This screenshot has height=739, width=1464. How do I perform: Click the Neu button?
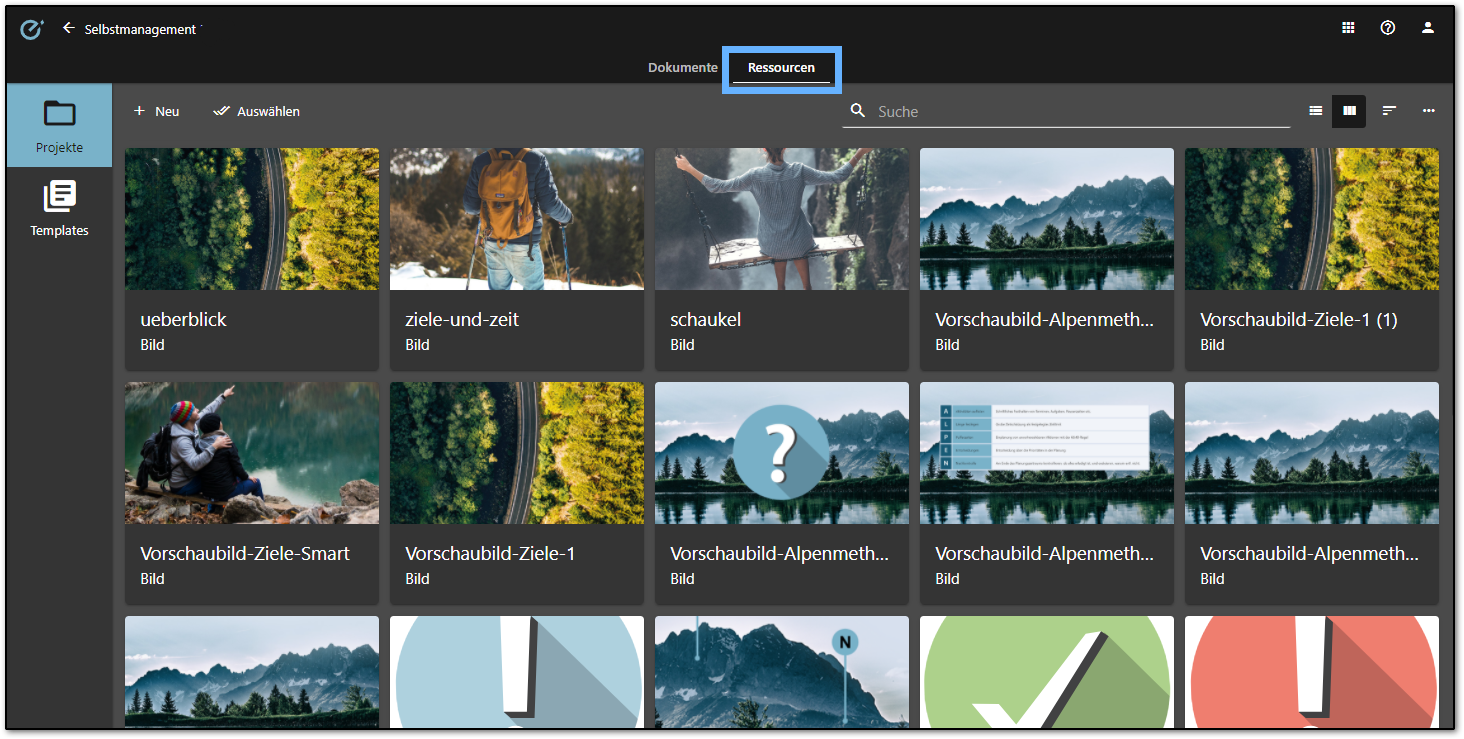(157, 111)
